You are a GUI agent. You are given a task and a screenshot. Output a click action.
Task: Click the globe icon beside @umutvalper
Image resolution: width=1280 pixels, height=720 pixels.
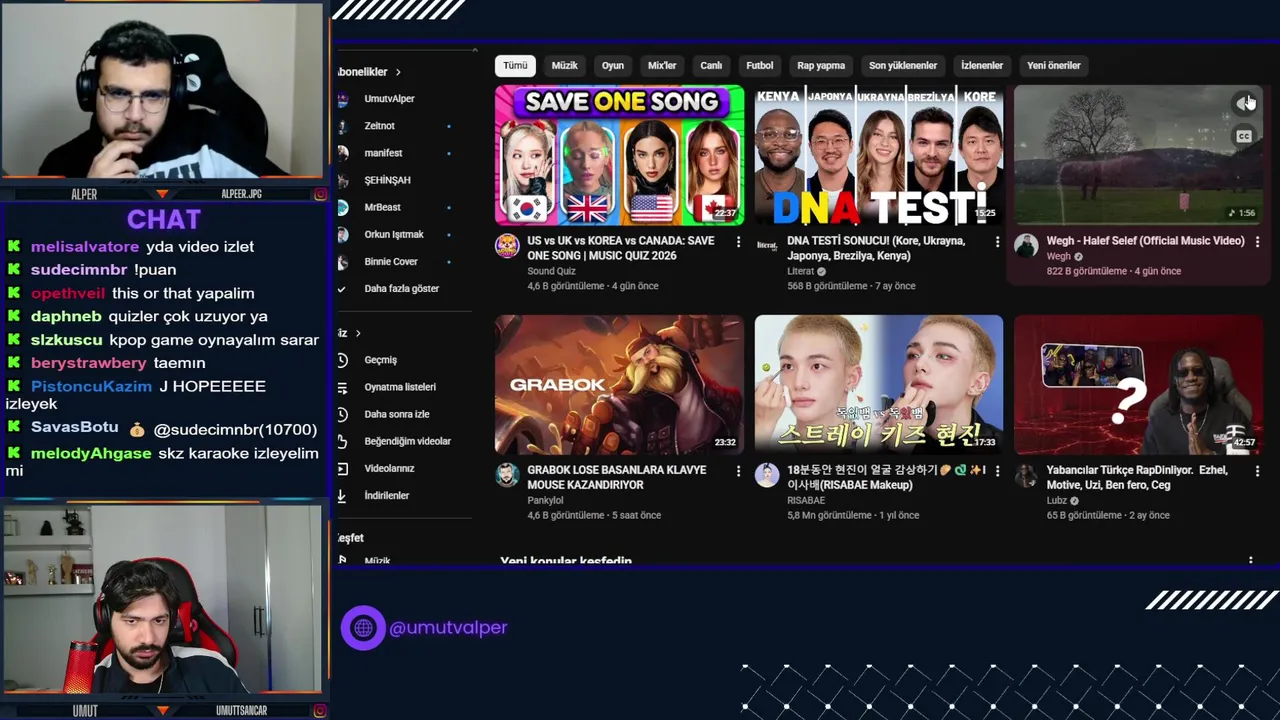click(363, 628)
